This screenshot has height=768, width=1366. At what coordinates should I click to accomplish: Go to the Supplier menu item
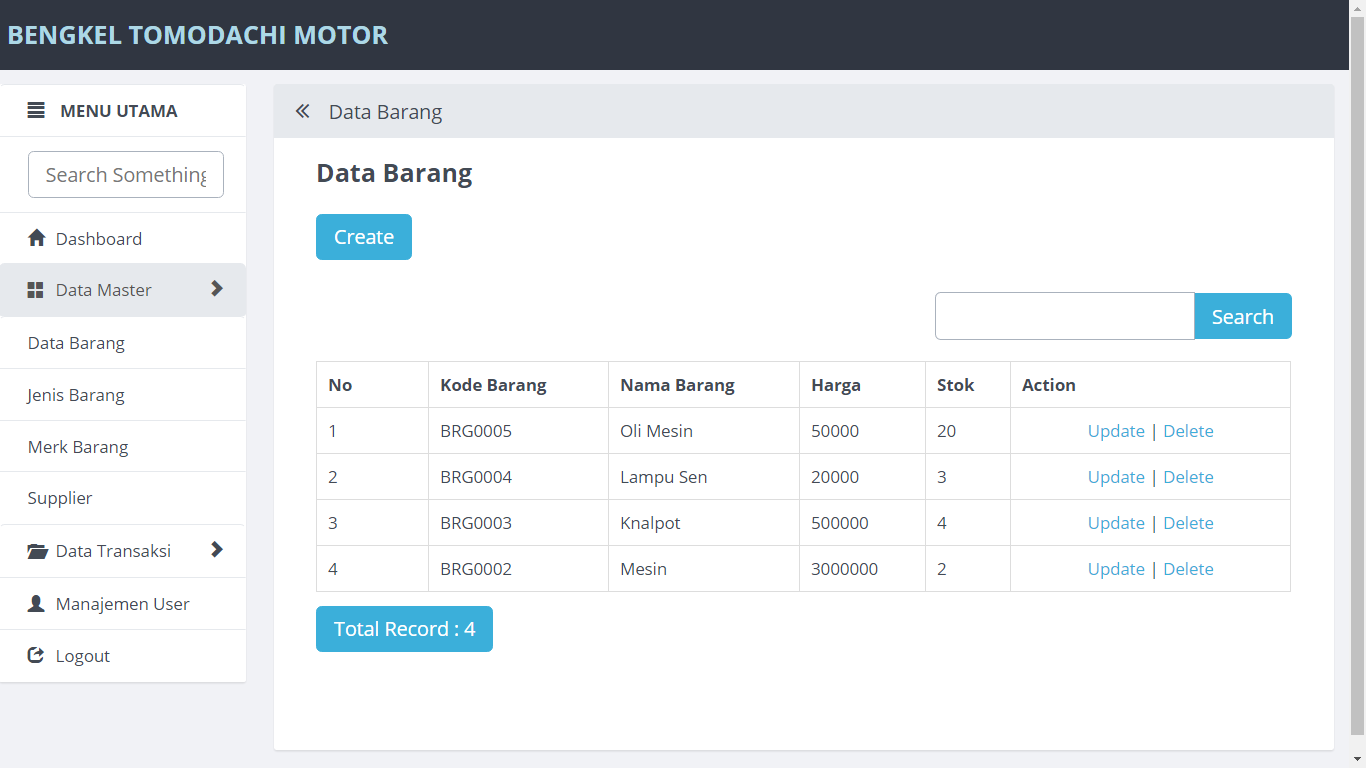click(60, 498)
